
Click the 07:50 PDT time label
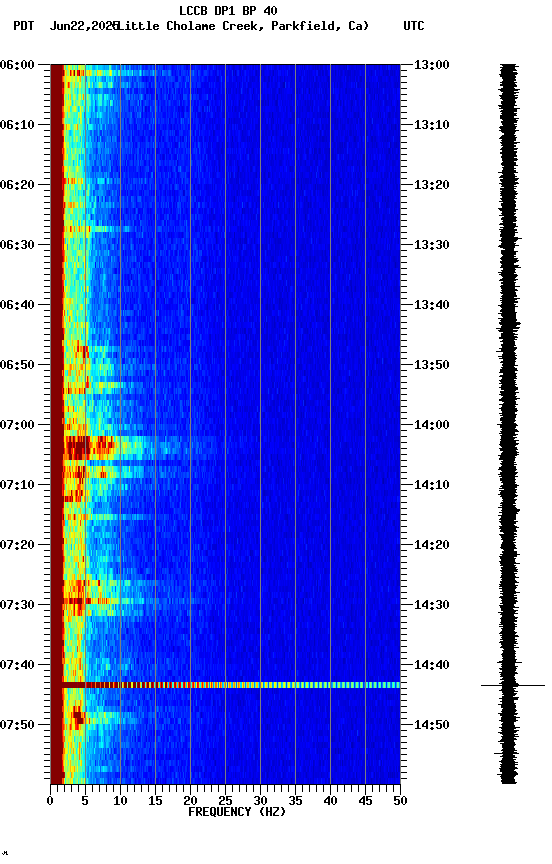click(x=17, y=725)
